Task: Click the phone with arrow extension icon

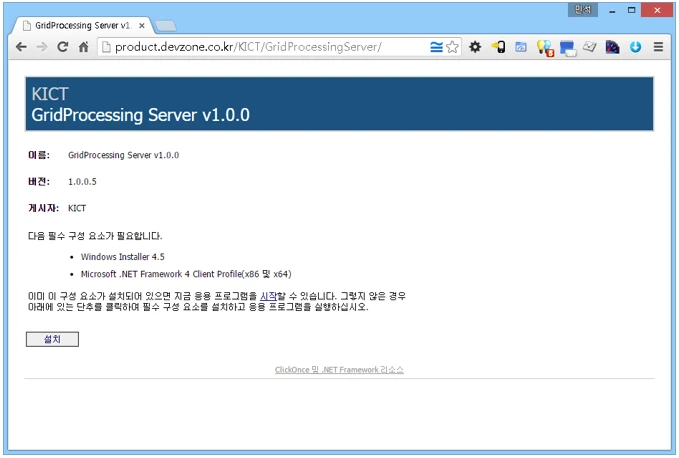Action: 498,47
